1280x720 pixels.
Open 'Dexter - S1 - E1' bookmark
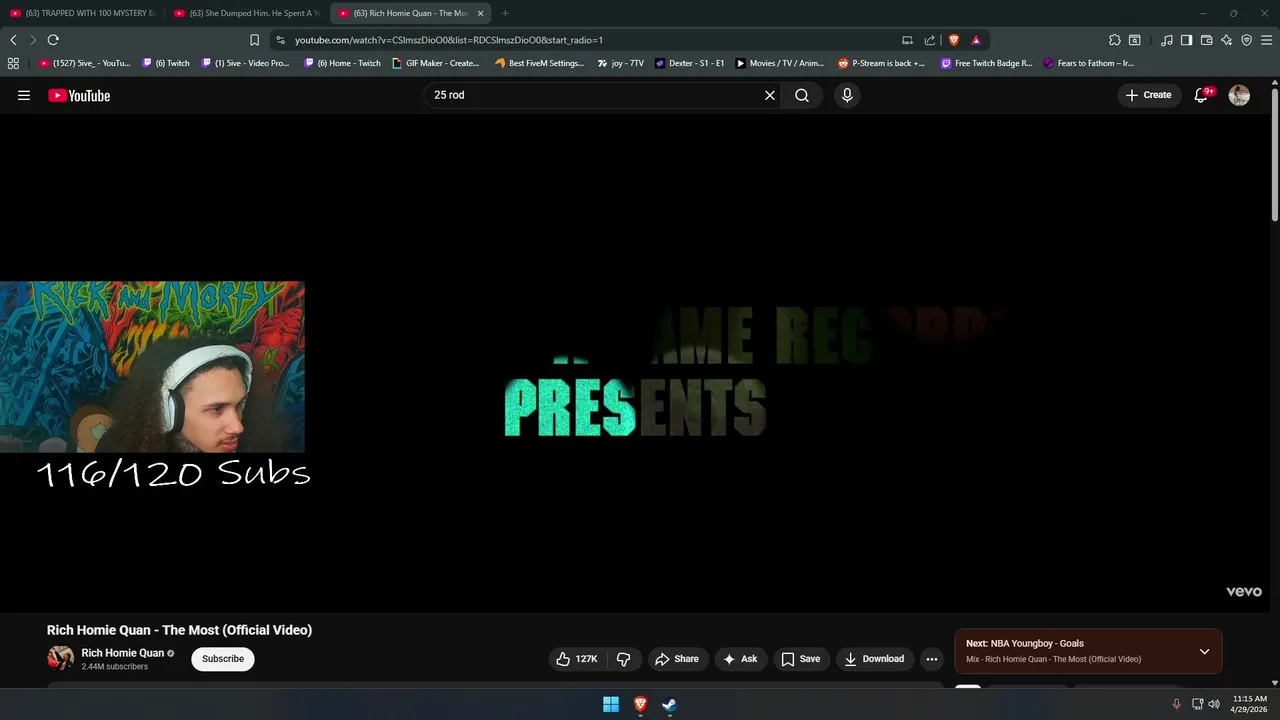pos(690,63)
